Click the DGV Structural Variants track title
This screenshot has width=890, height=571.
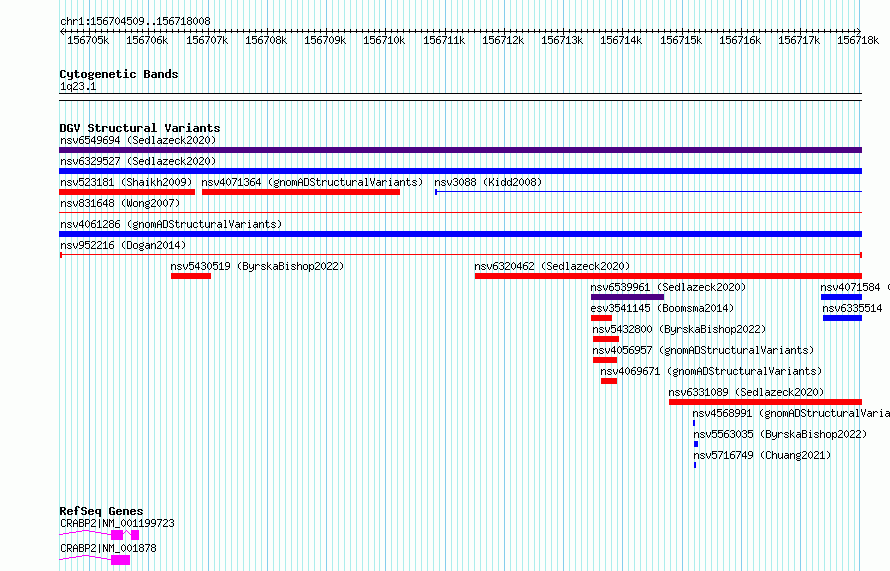(x=140, y=128)
